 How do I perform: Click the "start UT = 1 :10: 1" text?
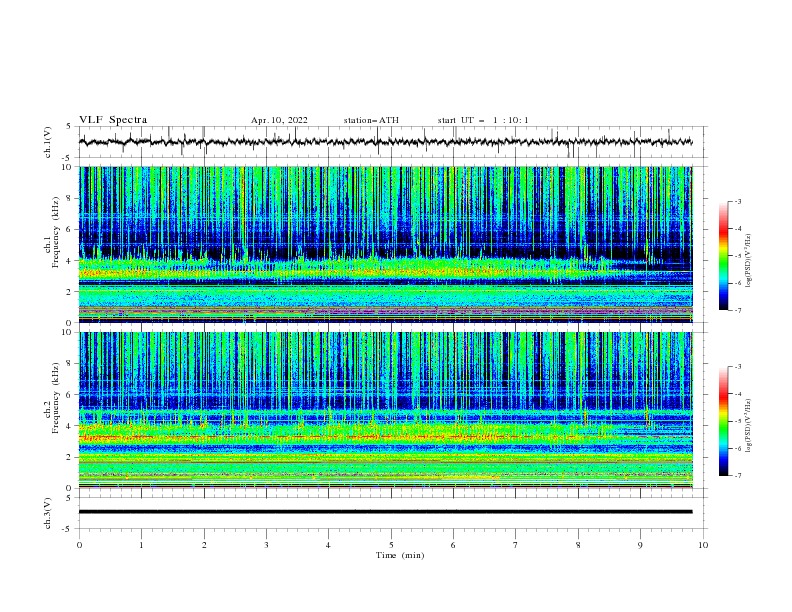coord(483,120)
